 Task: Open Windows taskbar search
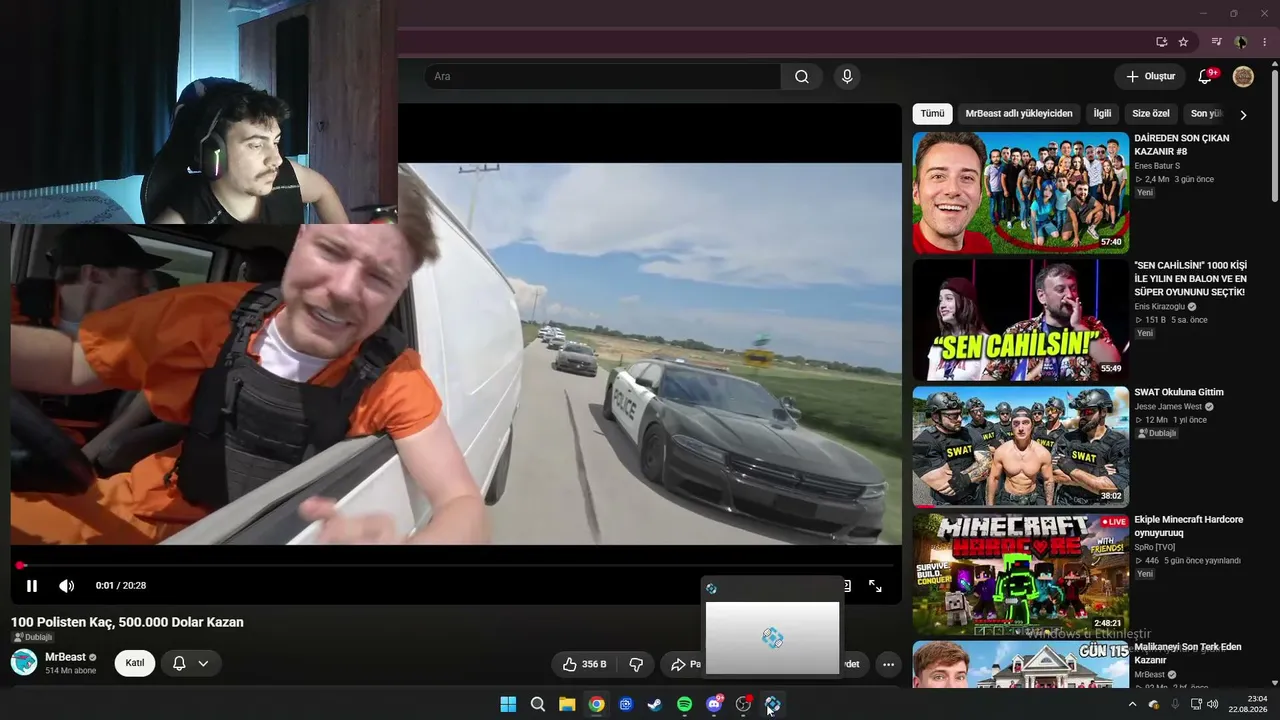[537, 704]
